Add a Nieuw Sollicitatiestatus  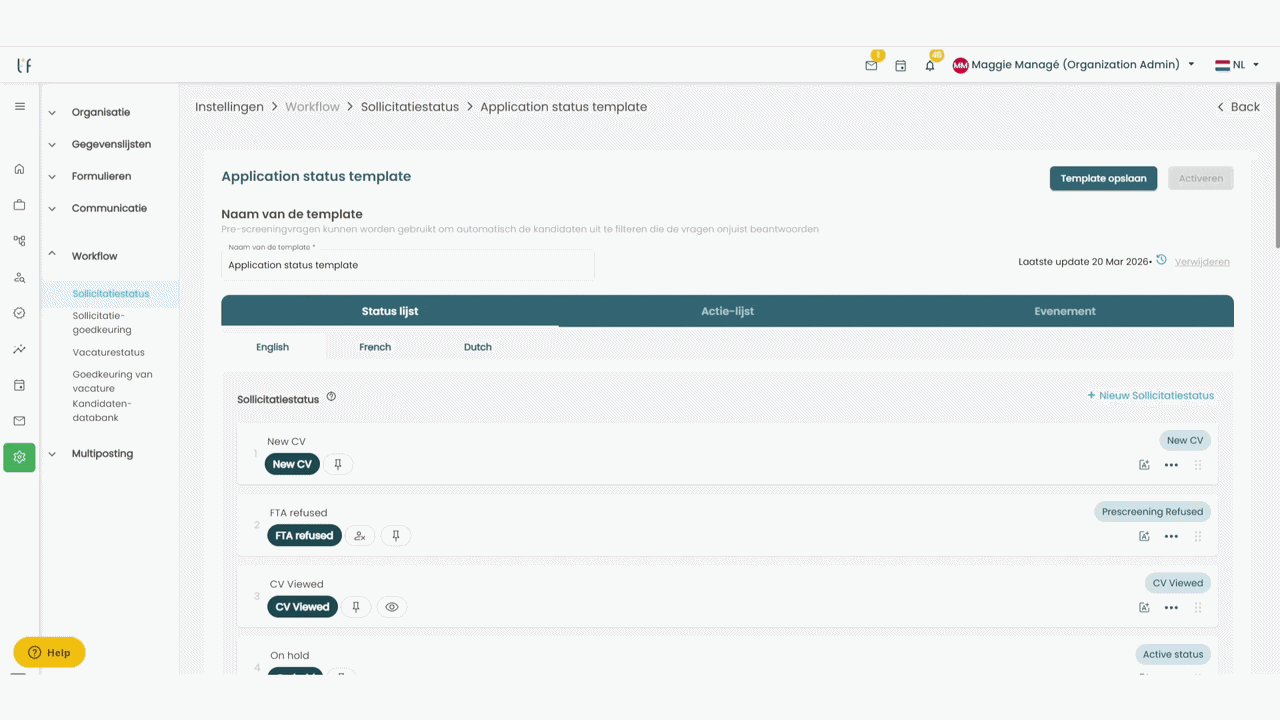[x=1151, y=395]
